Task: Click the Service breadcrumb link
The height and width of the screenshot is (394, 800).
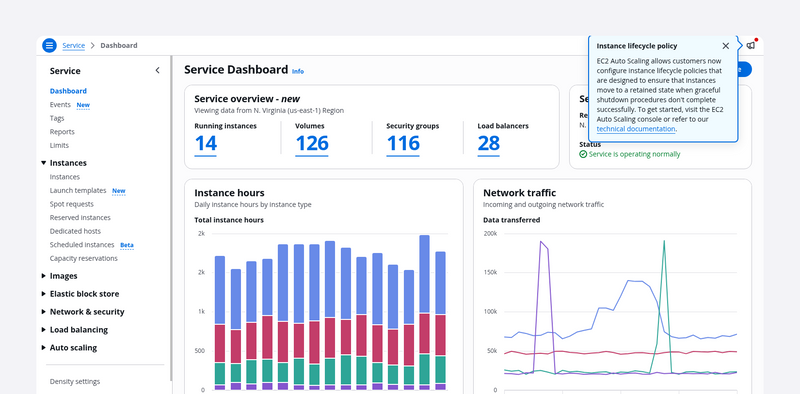Action: pyautogui.click(x=73, y=45)
